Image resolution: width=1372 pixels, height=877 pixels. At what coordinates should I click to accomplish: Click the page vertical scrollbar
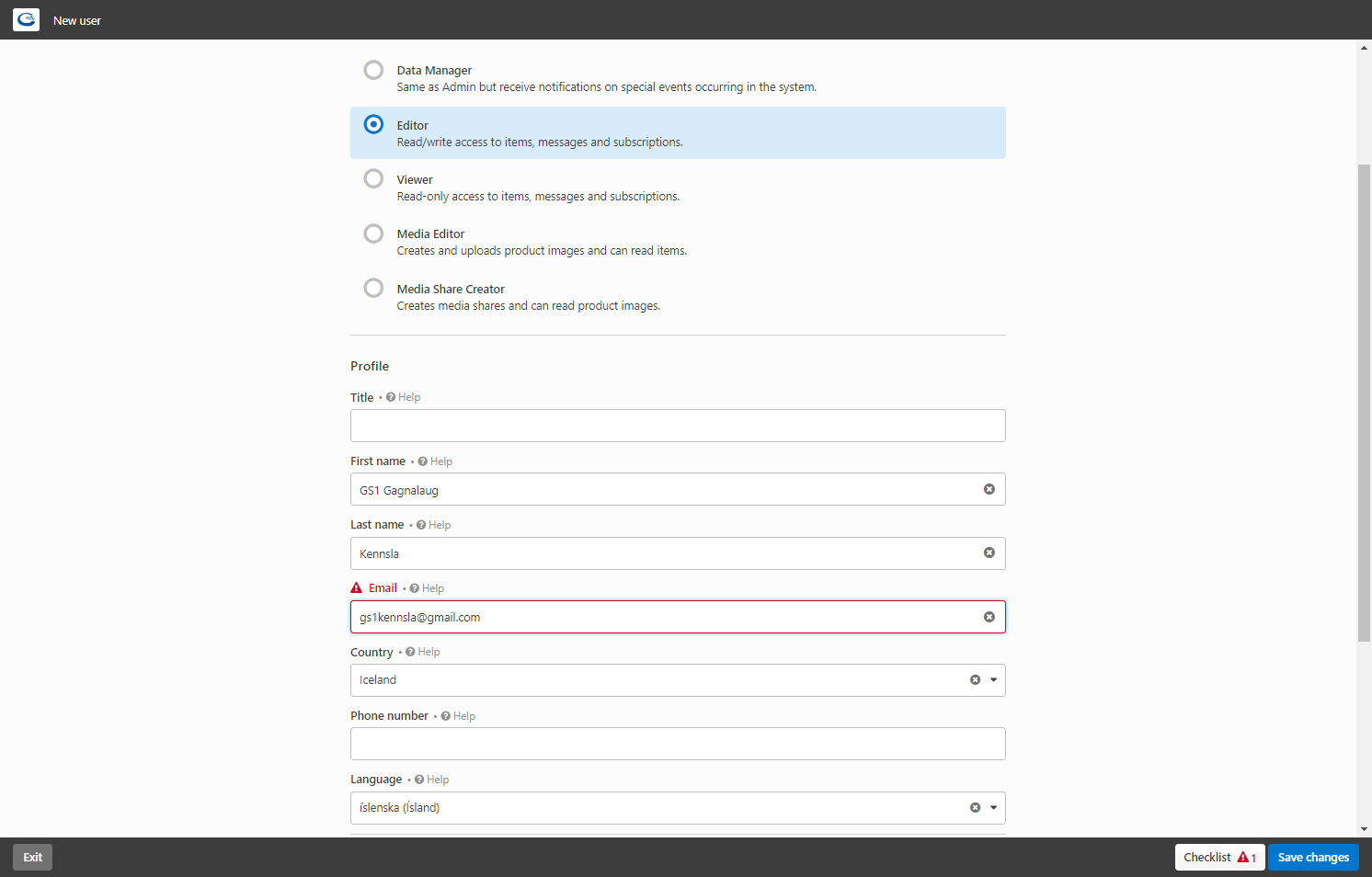click(1364, 403)
